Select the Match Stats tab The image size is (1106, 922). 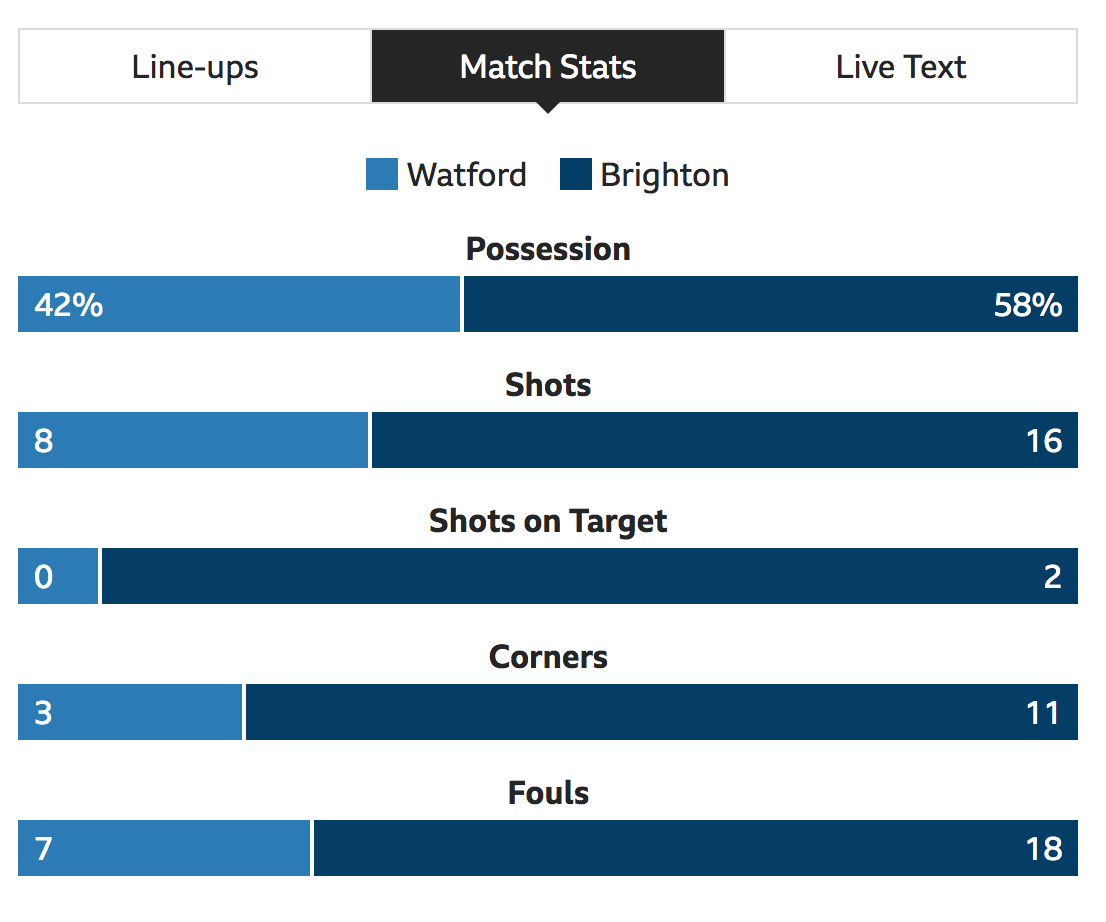548,67
